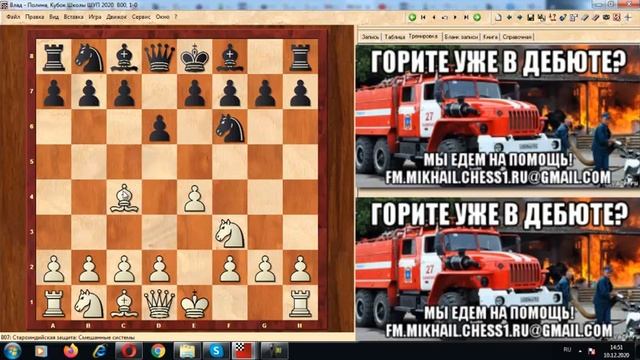This screenshot has width=640, height=360.
Task: Open the media player from the taskbar
Action: [41, 351]
